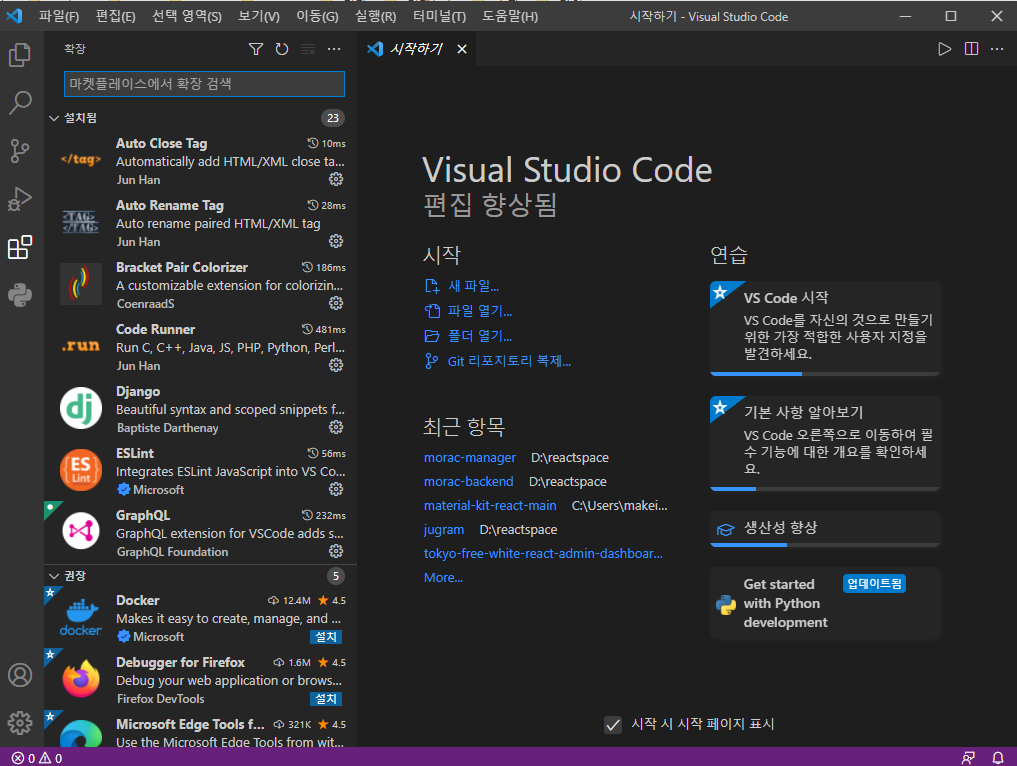Click the run play icon in editor toolbar
This screenshot has width=1017, height=766.
click(944, 49)
